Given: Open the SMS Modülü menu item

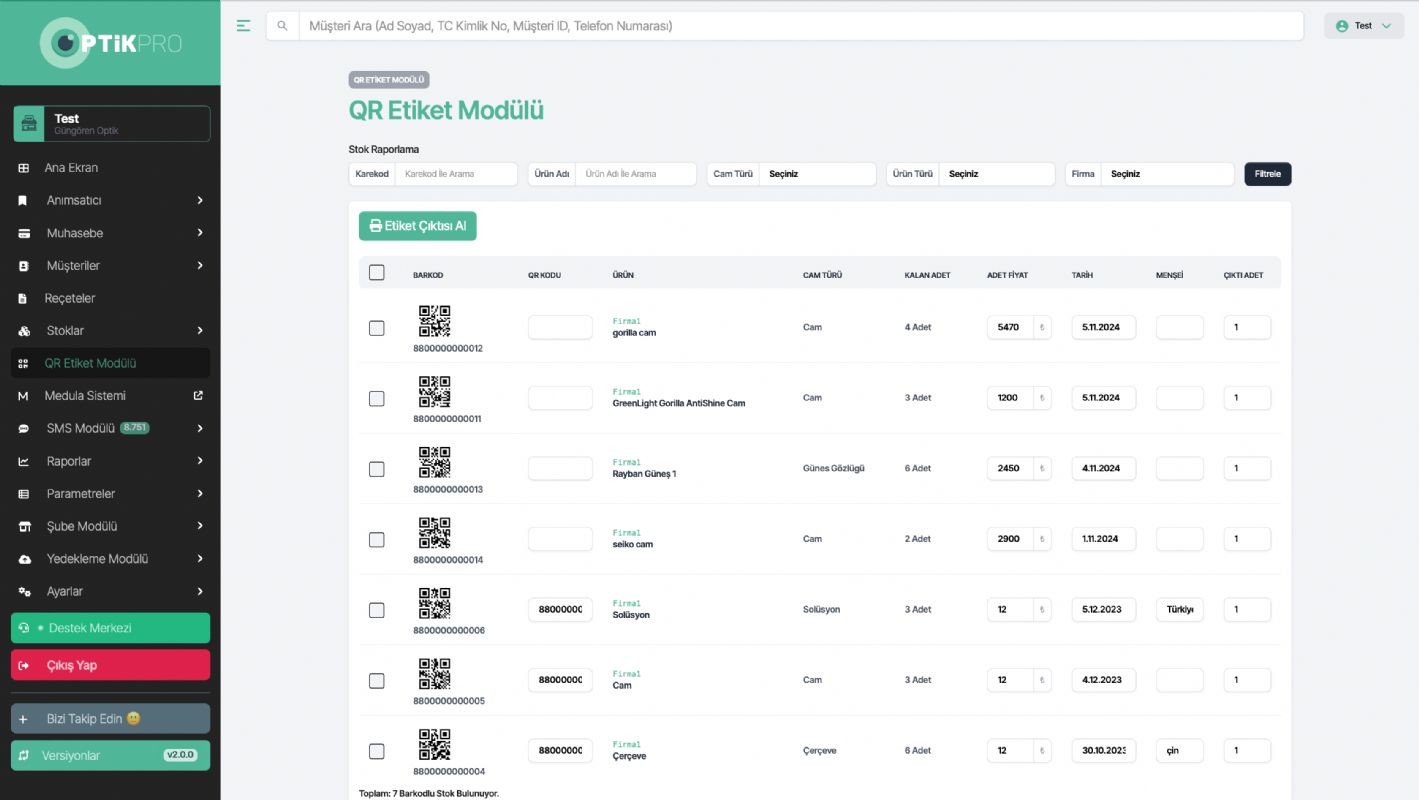Looking at the screenshot, I should point(111,429).
